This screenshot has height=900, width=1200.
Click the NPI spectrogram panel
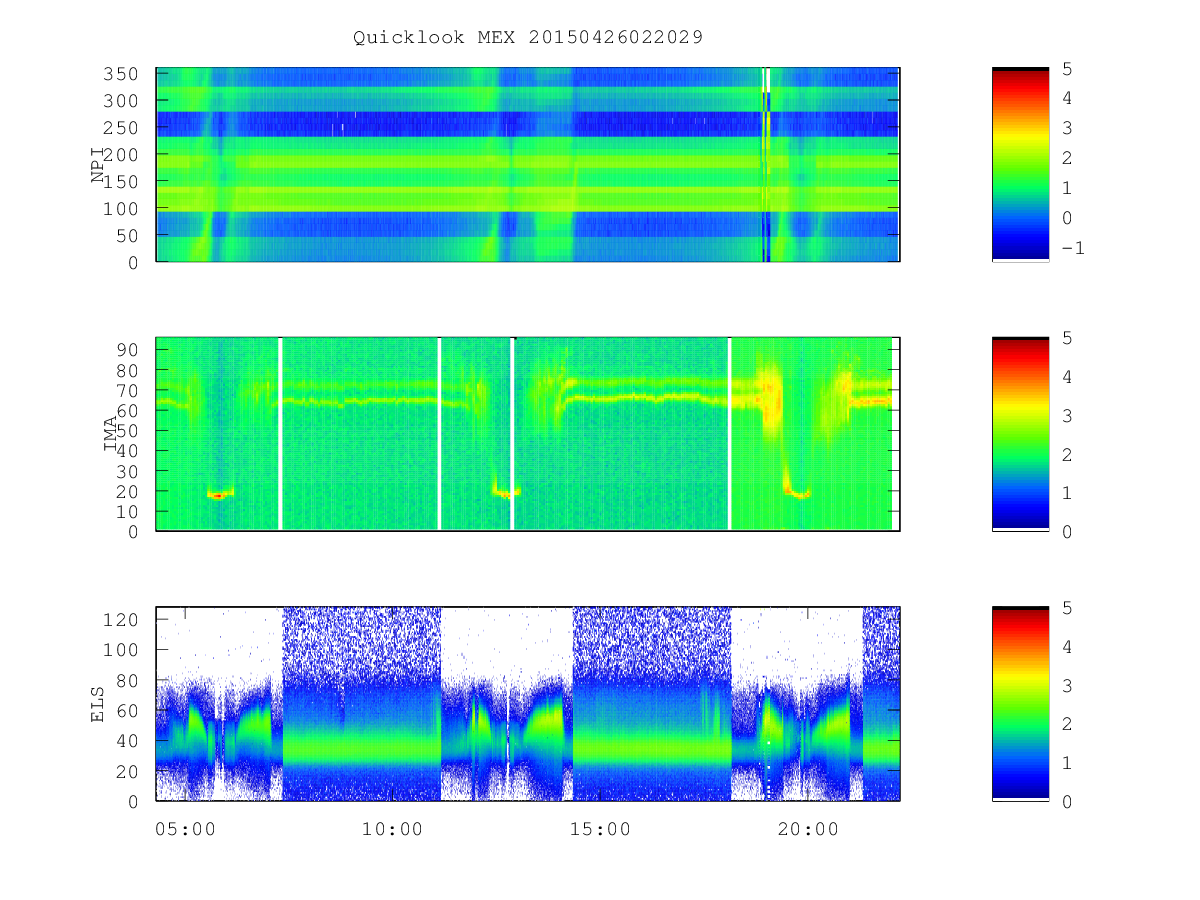(528, 164)
